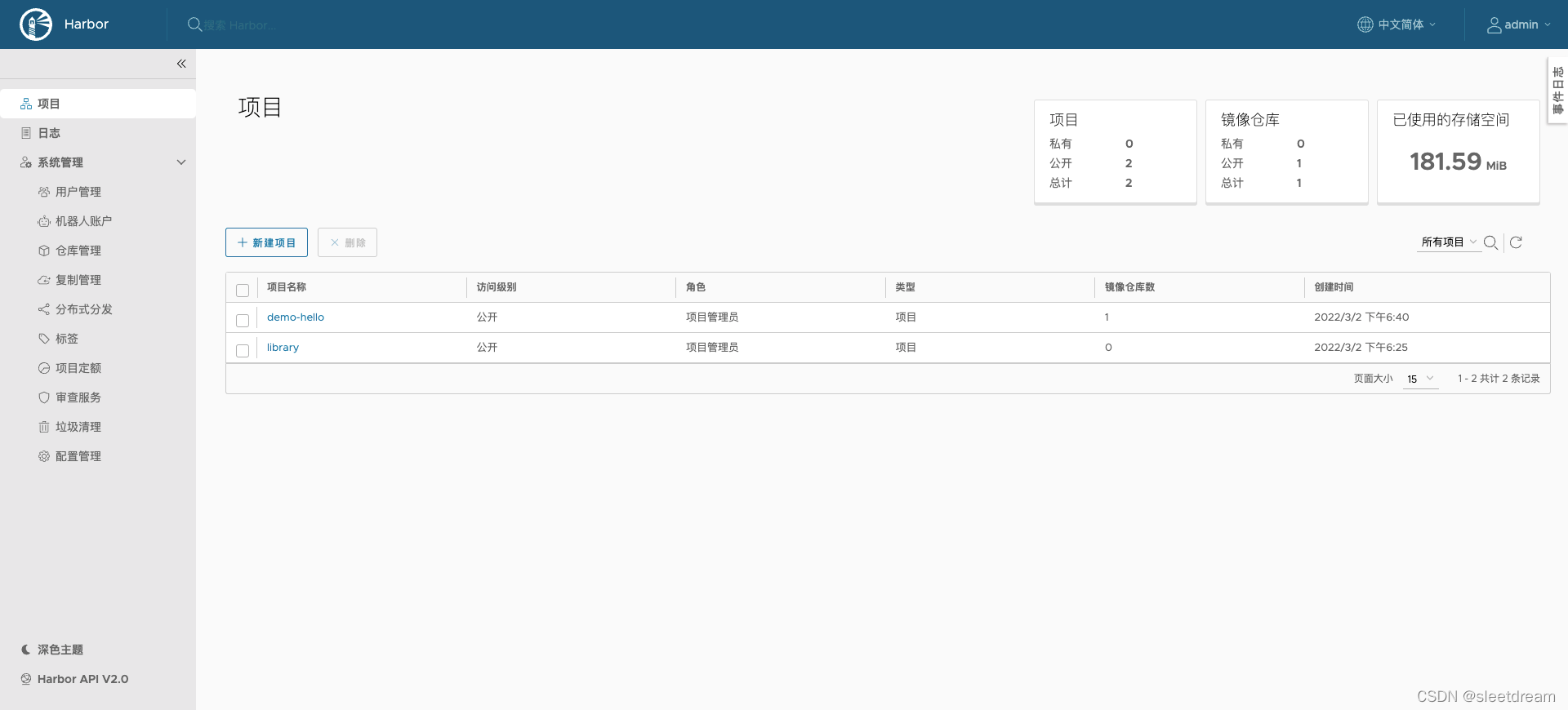Open the 中文简体 language dropdown
The height and width of the screenshot is (710, 1568).
pos(1397,24)
